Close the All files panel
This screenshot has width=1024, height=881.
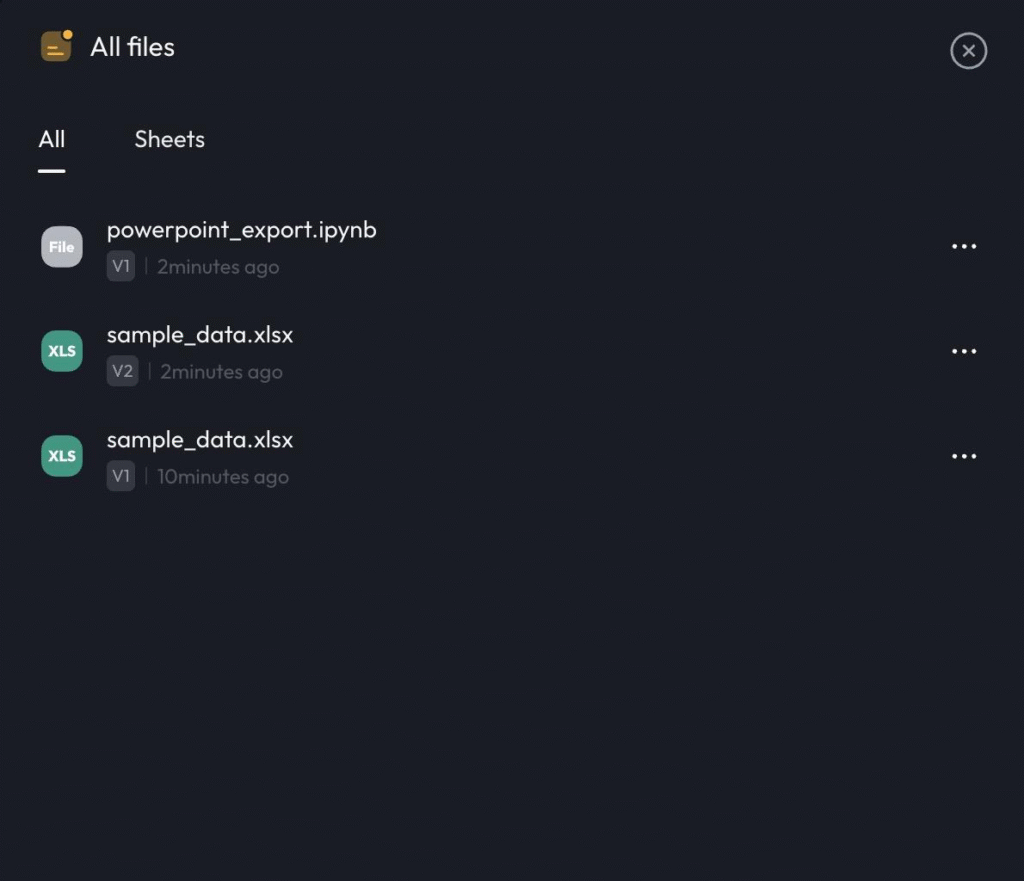coord(968,51)
